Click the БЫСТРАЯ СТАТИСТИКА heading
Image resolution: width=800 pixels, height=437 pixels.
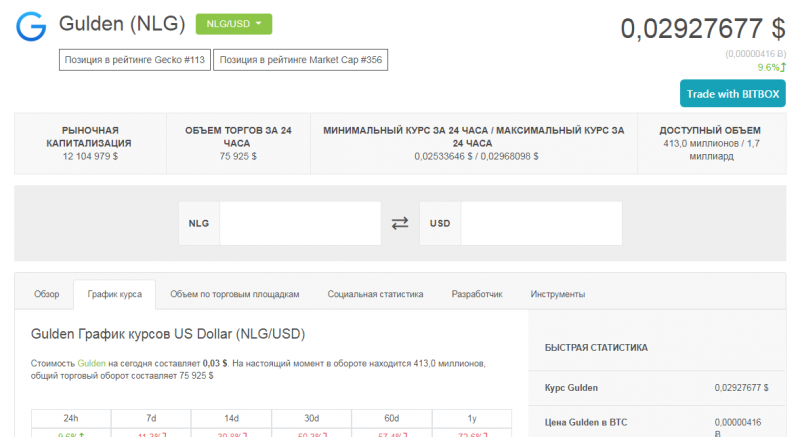pos(596,348)
